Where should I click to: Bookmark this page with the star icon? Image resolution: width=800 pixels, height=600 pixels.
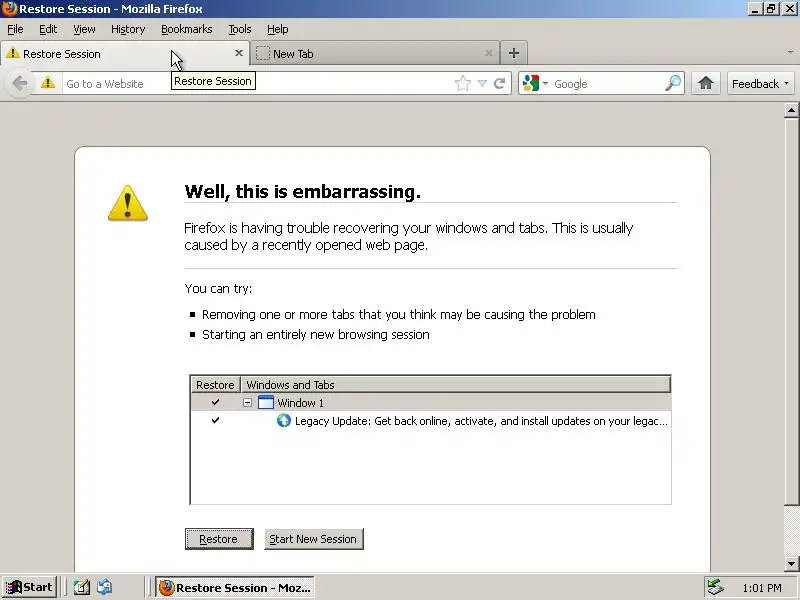point(463,83)
